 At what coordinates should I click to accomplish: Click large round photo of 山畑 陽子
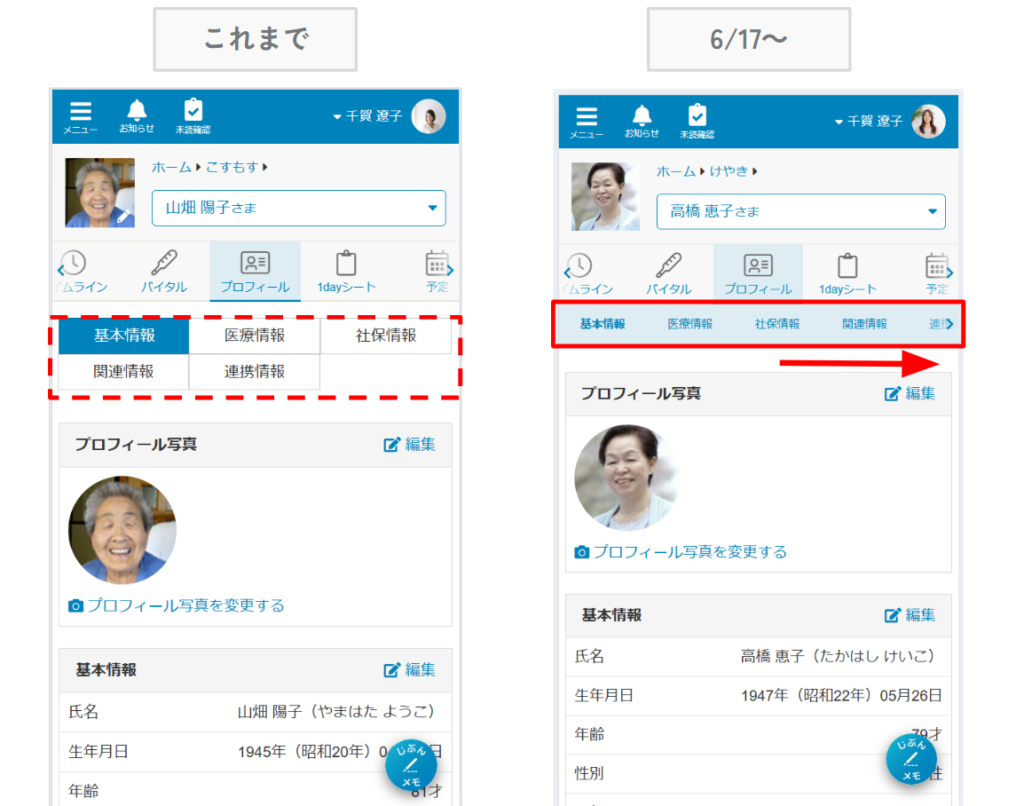[x=122, y=530]
